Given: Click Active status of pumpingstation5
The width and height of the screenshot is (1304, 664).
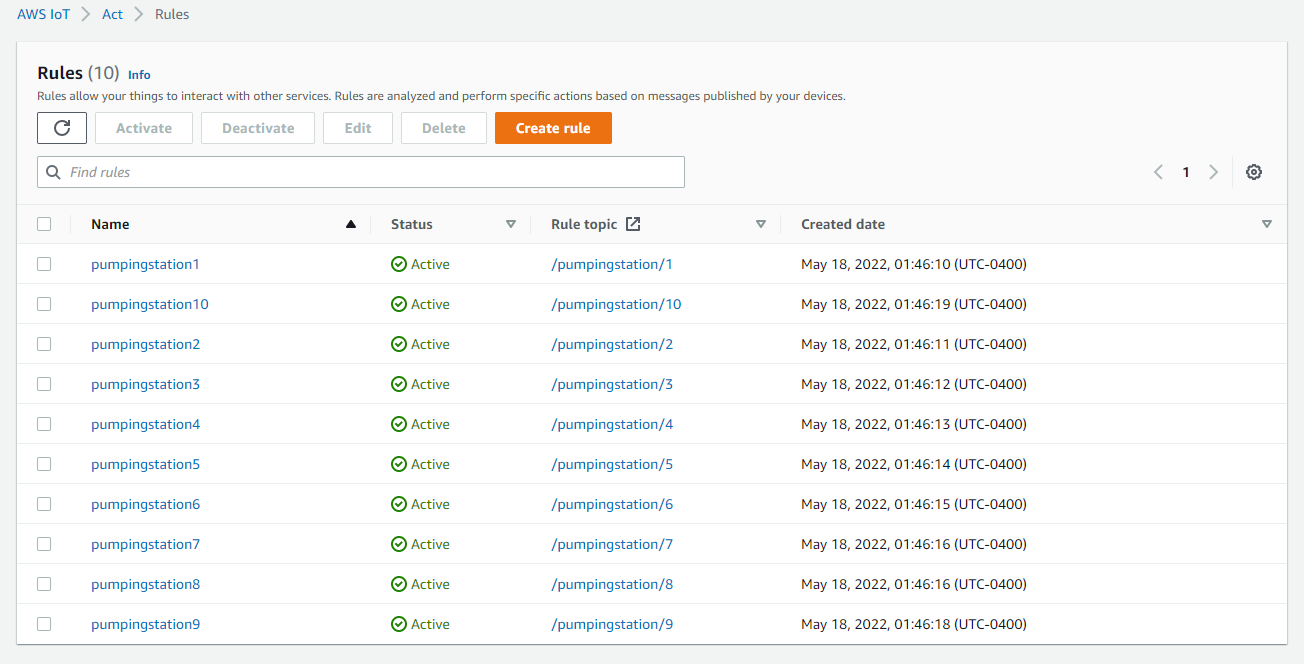Looking at the screenshot, I should [420, 464].
